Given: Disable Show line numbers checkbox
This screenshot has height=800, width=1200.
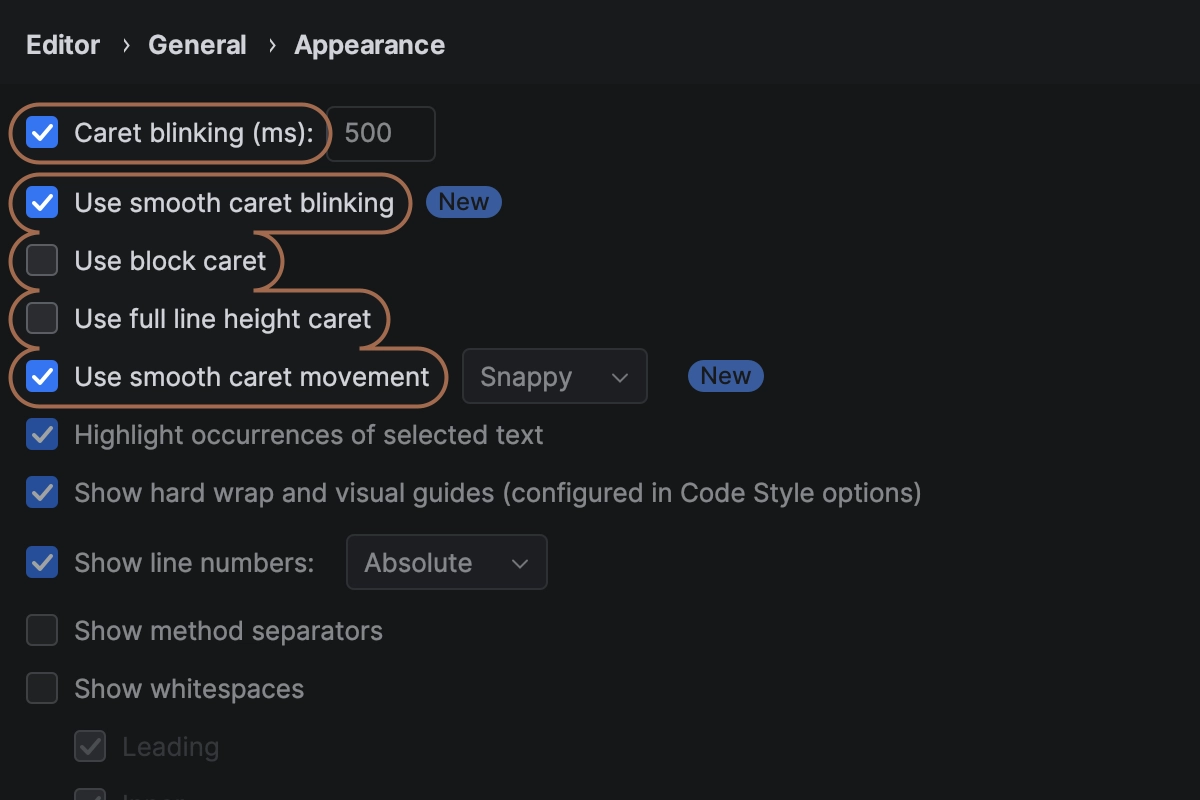Looking at the screenshot, I should tap(42, 562).
